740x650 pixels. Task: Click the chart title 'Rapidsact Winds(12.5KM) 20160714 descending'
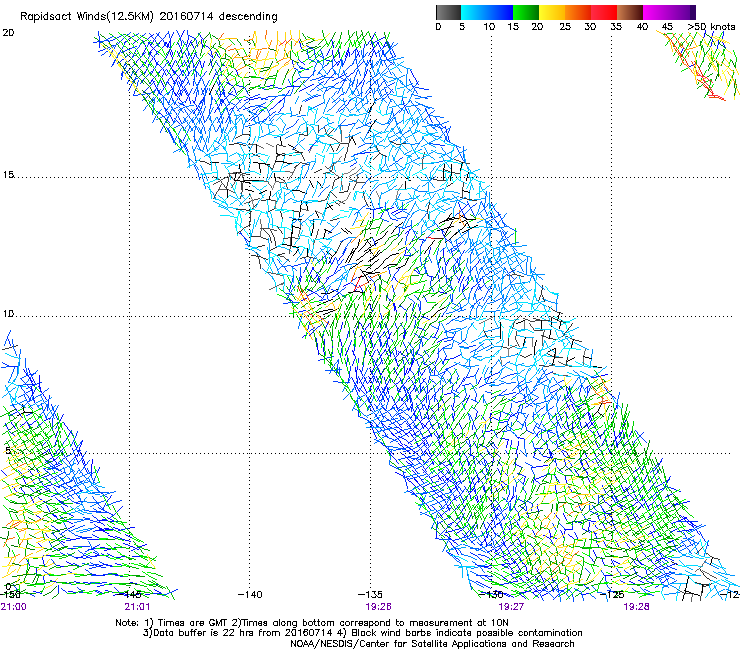(x=149, y=17)
